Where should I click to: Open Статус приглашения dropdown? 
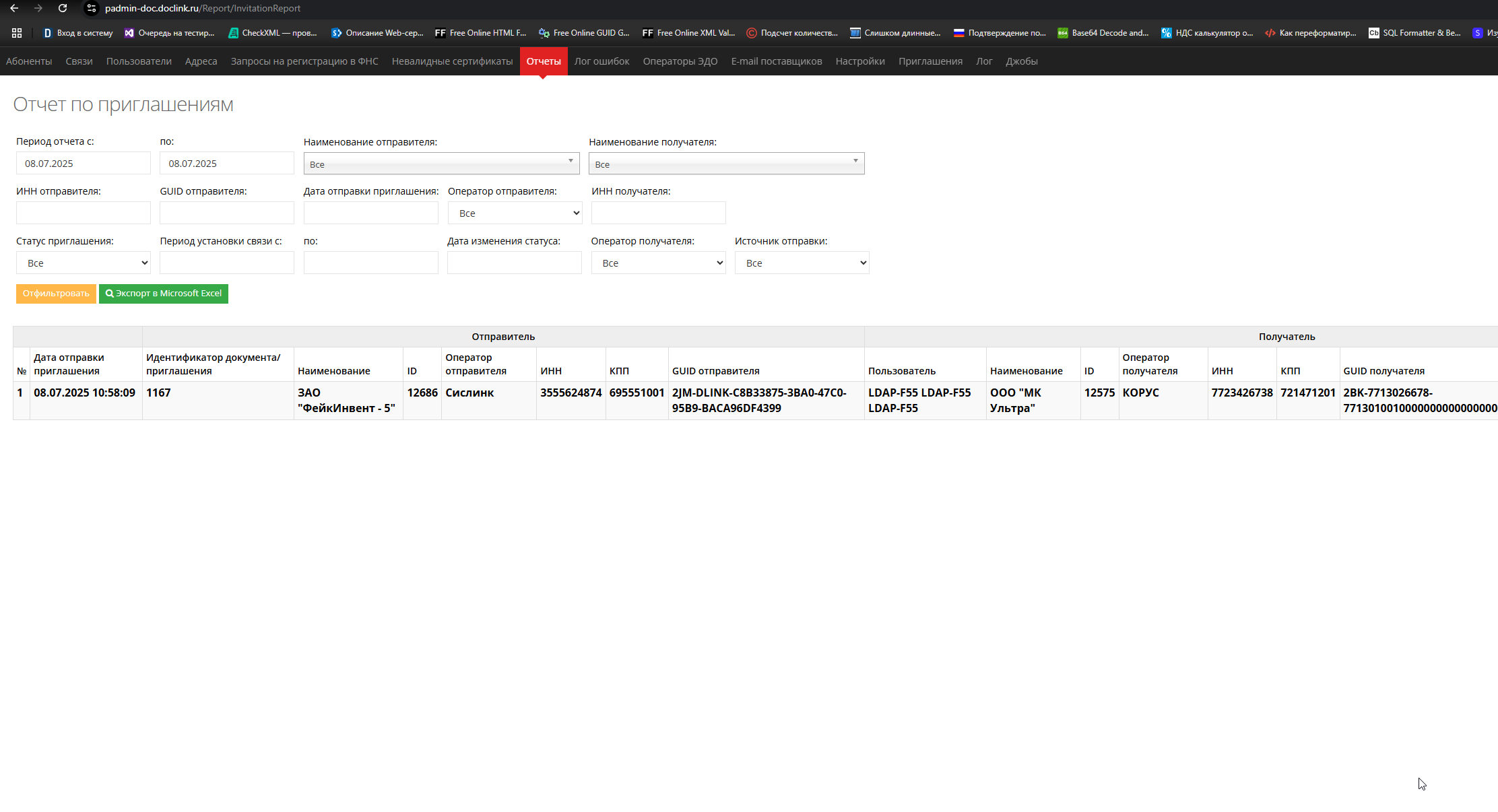click(x=84, y=263)
